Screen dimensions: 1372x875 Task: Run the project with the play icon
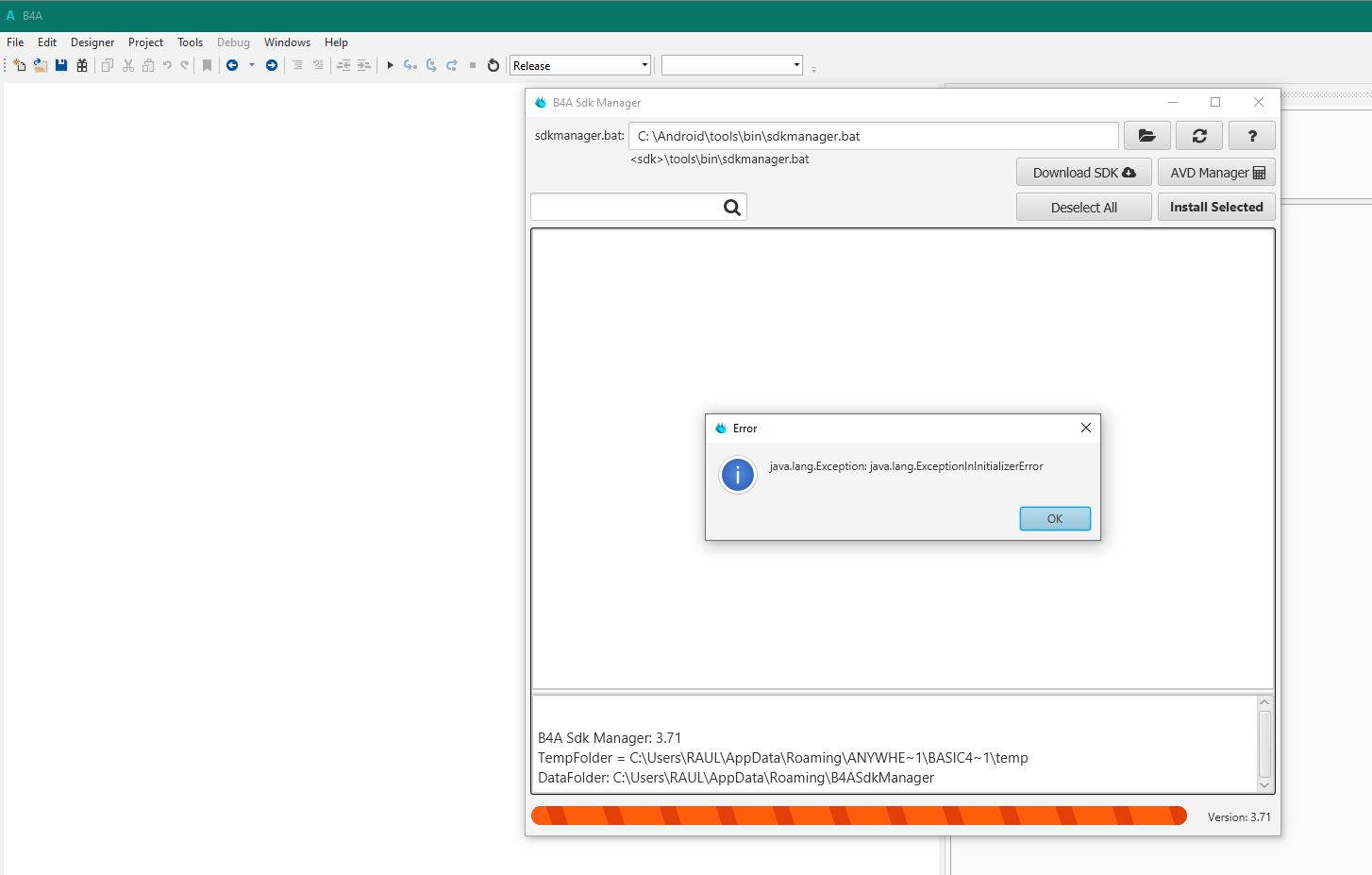click(x=390, y=65)
